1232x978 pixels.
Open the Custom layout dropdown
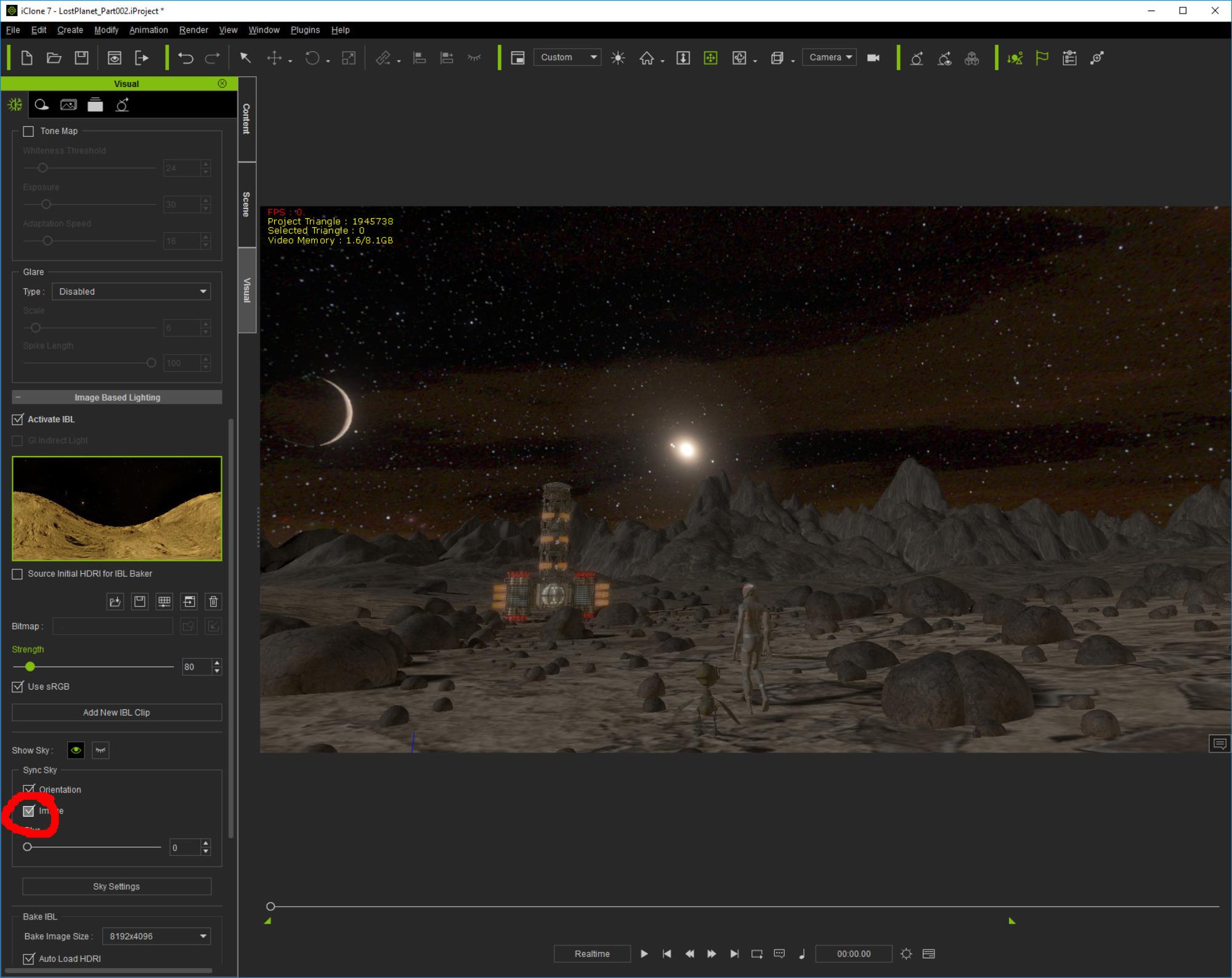[567, 57]
